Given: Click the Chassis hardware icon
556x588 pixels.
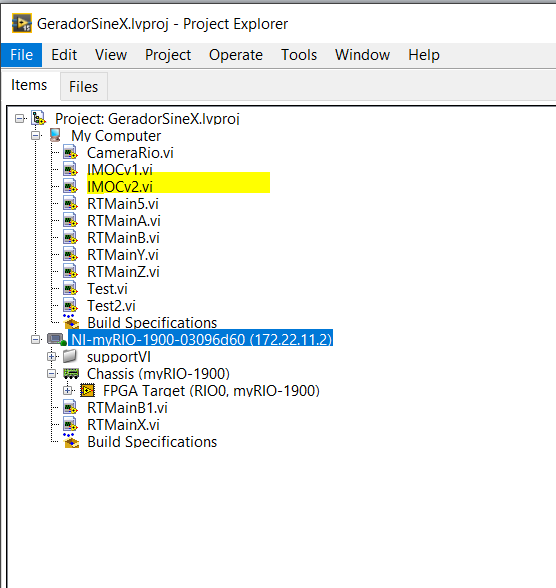Looking at the screenshot, I should pos(71,374).
